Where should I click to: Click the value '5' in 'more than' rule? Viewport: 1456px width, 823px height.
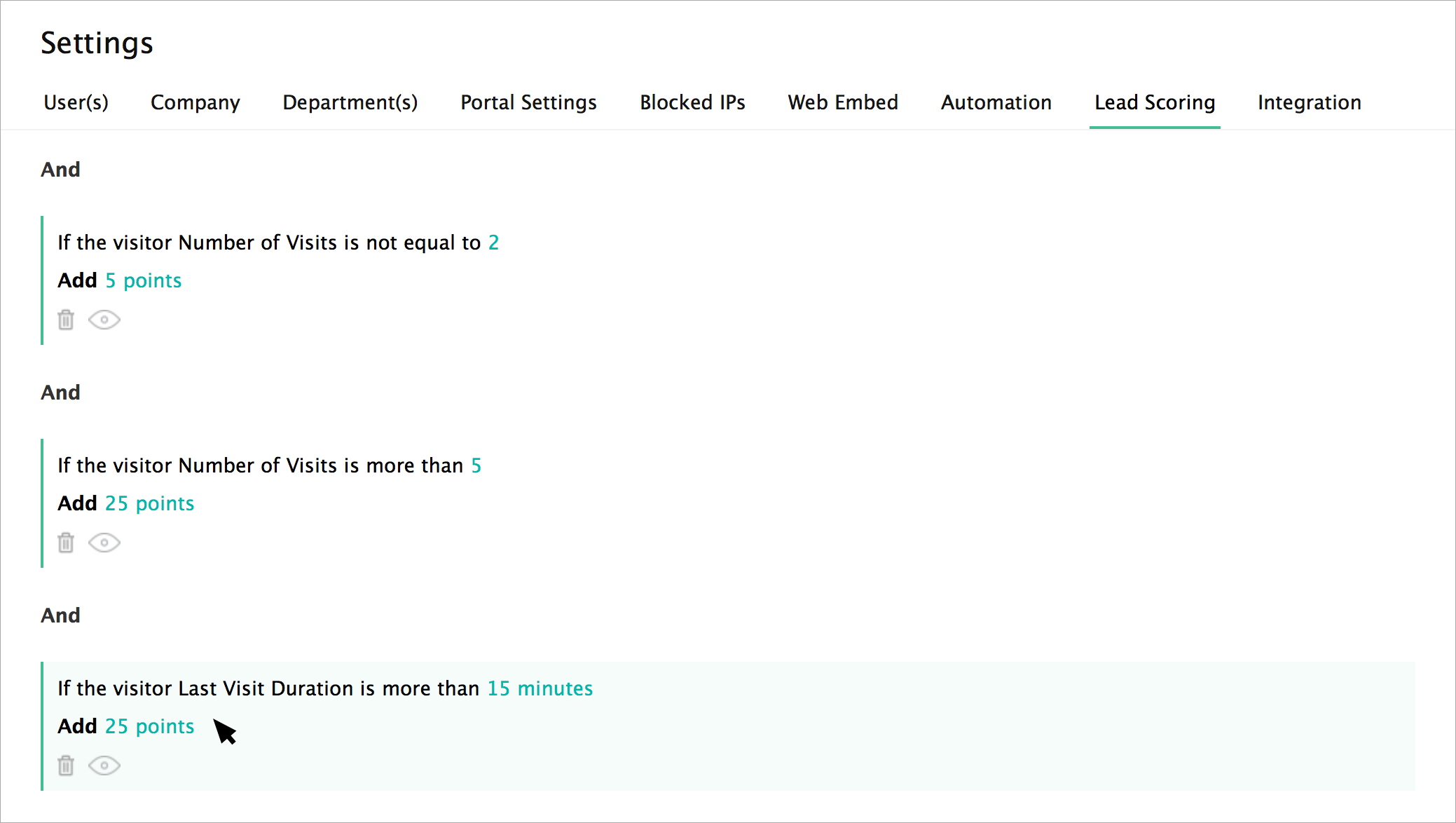[x=476, y=465]
